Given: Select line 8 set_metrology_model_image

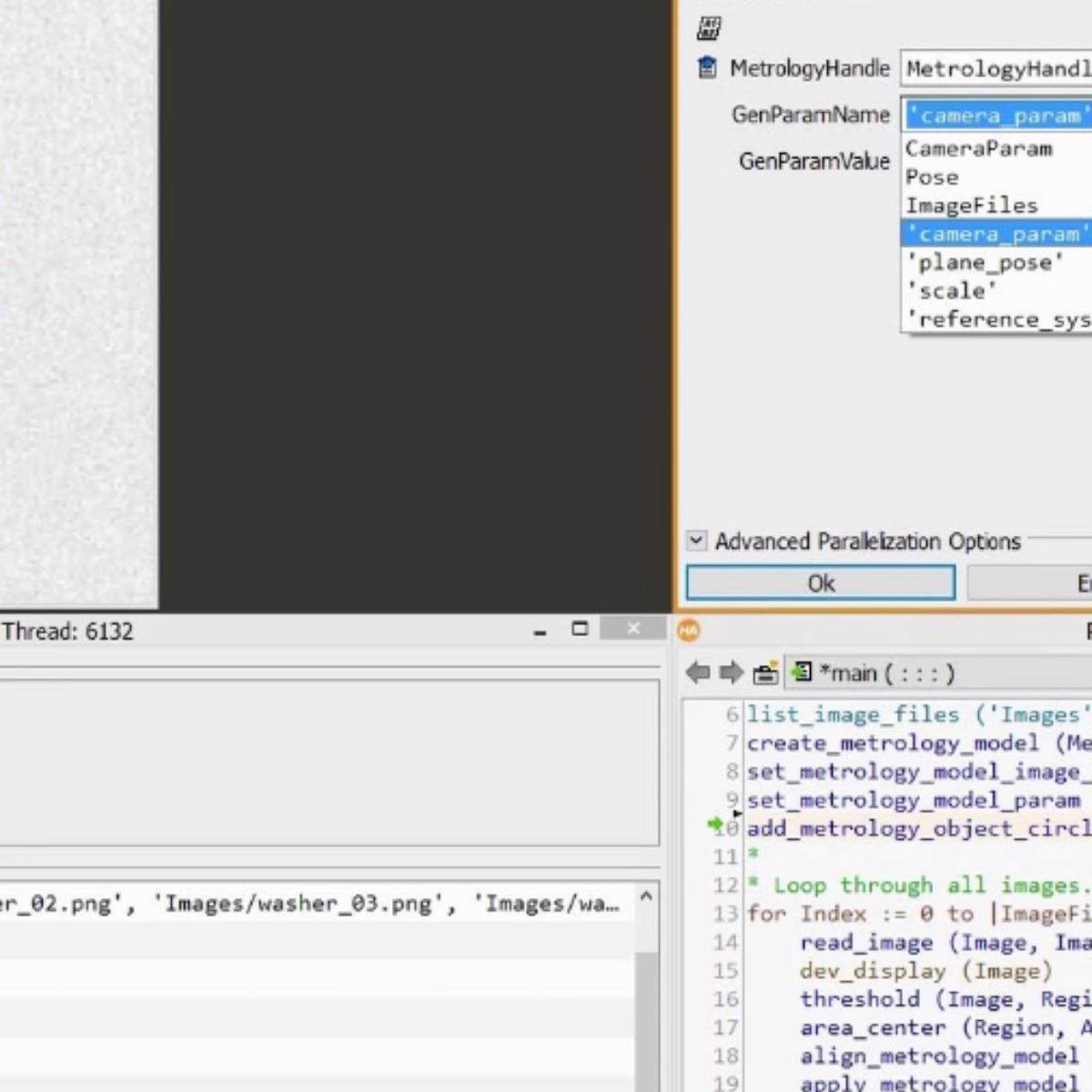Looking at the screenshot, I should (919, 772).
